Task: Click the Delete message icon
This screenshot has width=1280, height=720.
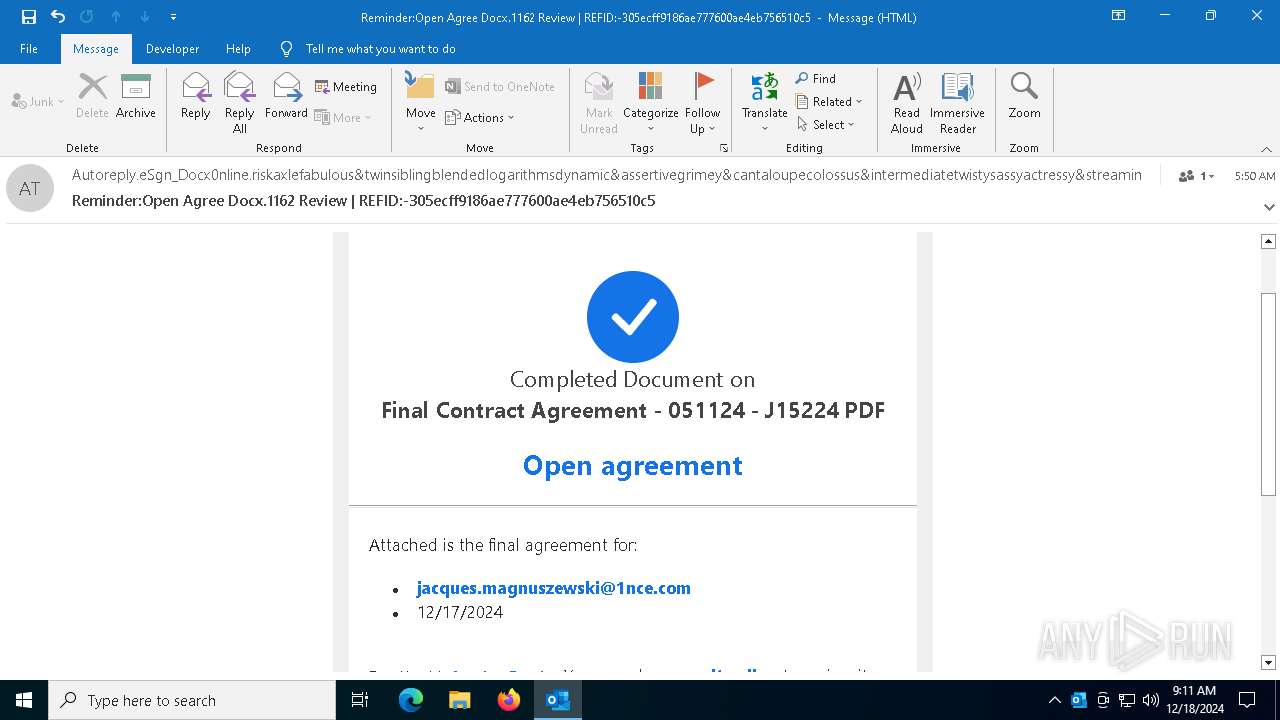Action: tap(92, 96)
